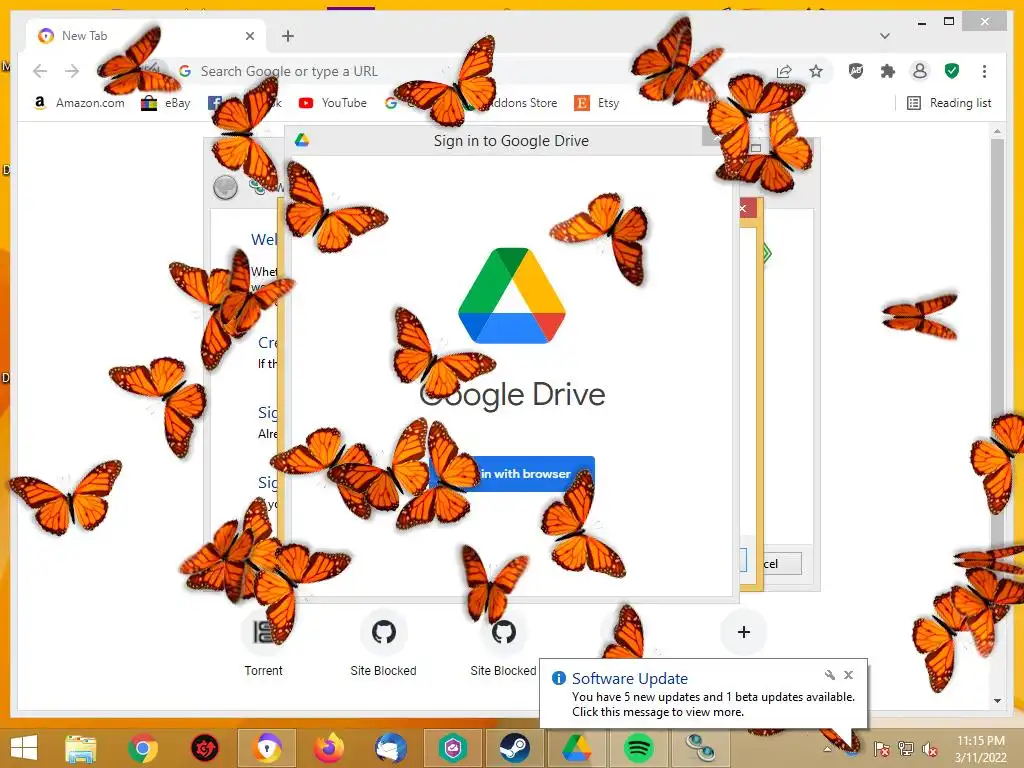Open the browser profile avatar menu
This screenshot has height=768, width=1024.
coord(920,71)
